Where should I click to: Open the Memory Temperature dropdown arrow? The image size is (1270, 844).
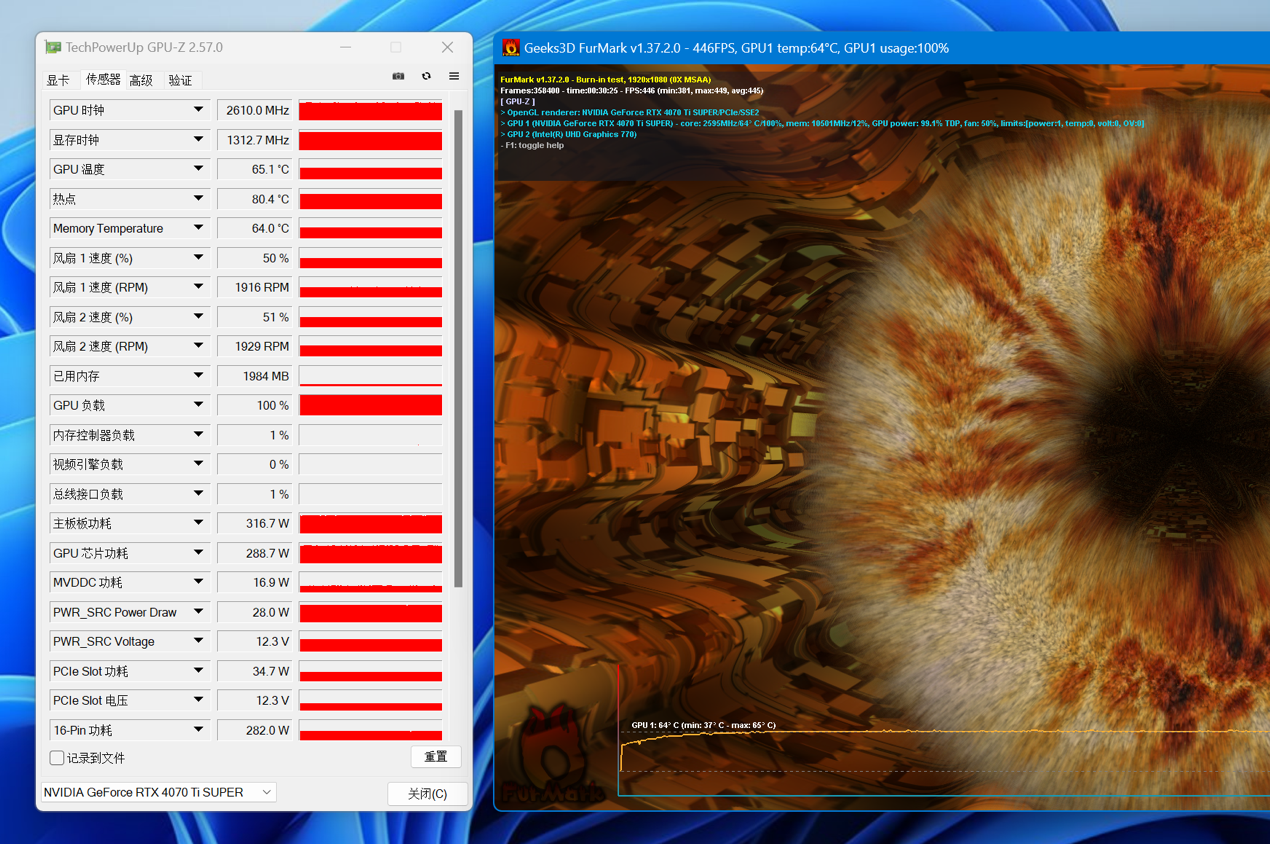pos(198,228)
